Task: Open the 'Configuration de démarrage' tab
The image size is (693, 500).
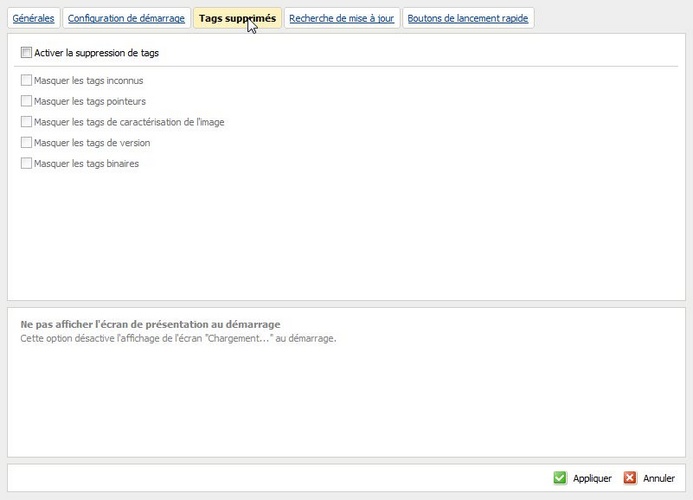Action: pyautogui.click(x=126, y=18)
